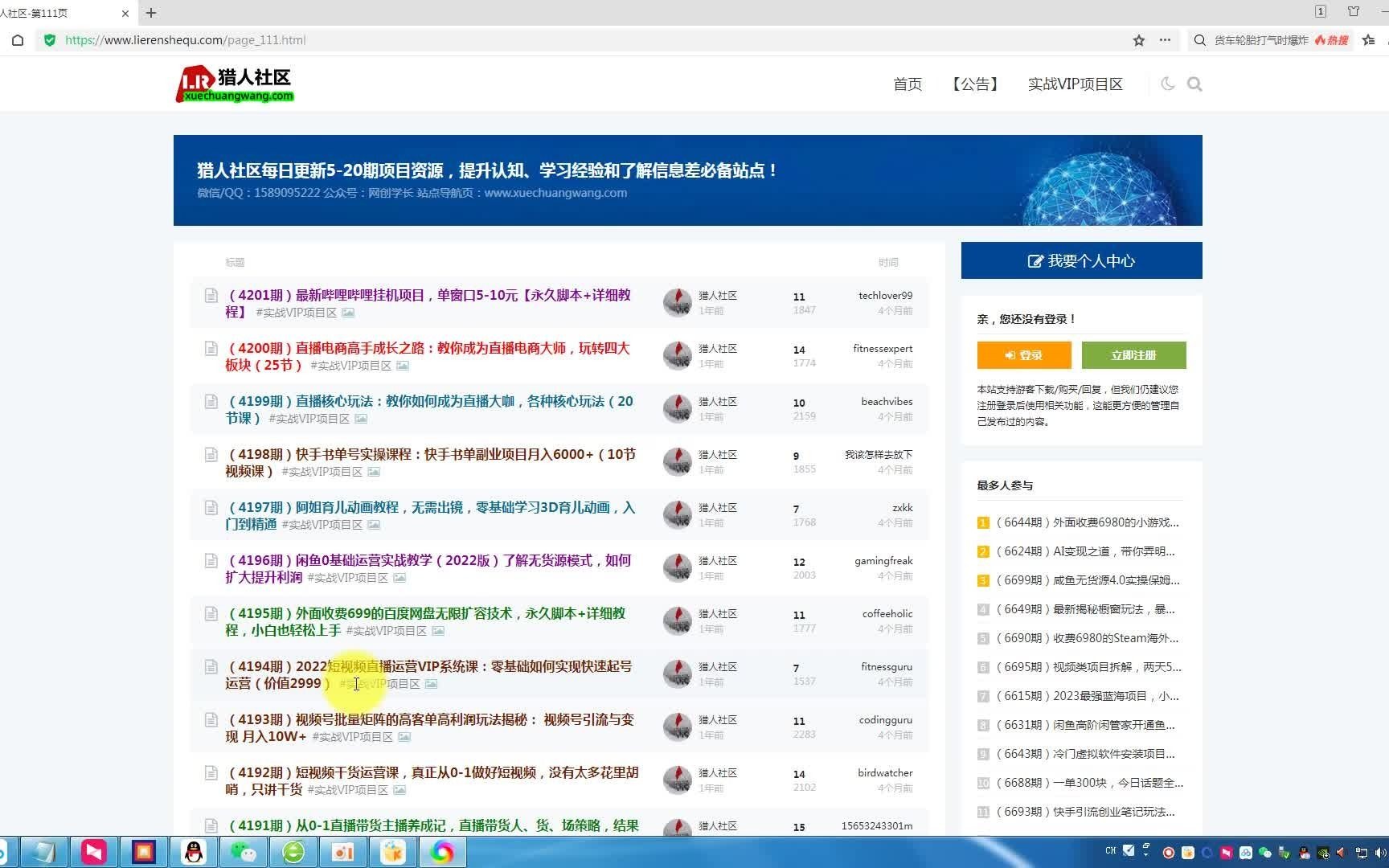Click document icon beside (4193期) post
This screenshot has height=868, width=1389.
tap(211, 720)
